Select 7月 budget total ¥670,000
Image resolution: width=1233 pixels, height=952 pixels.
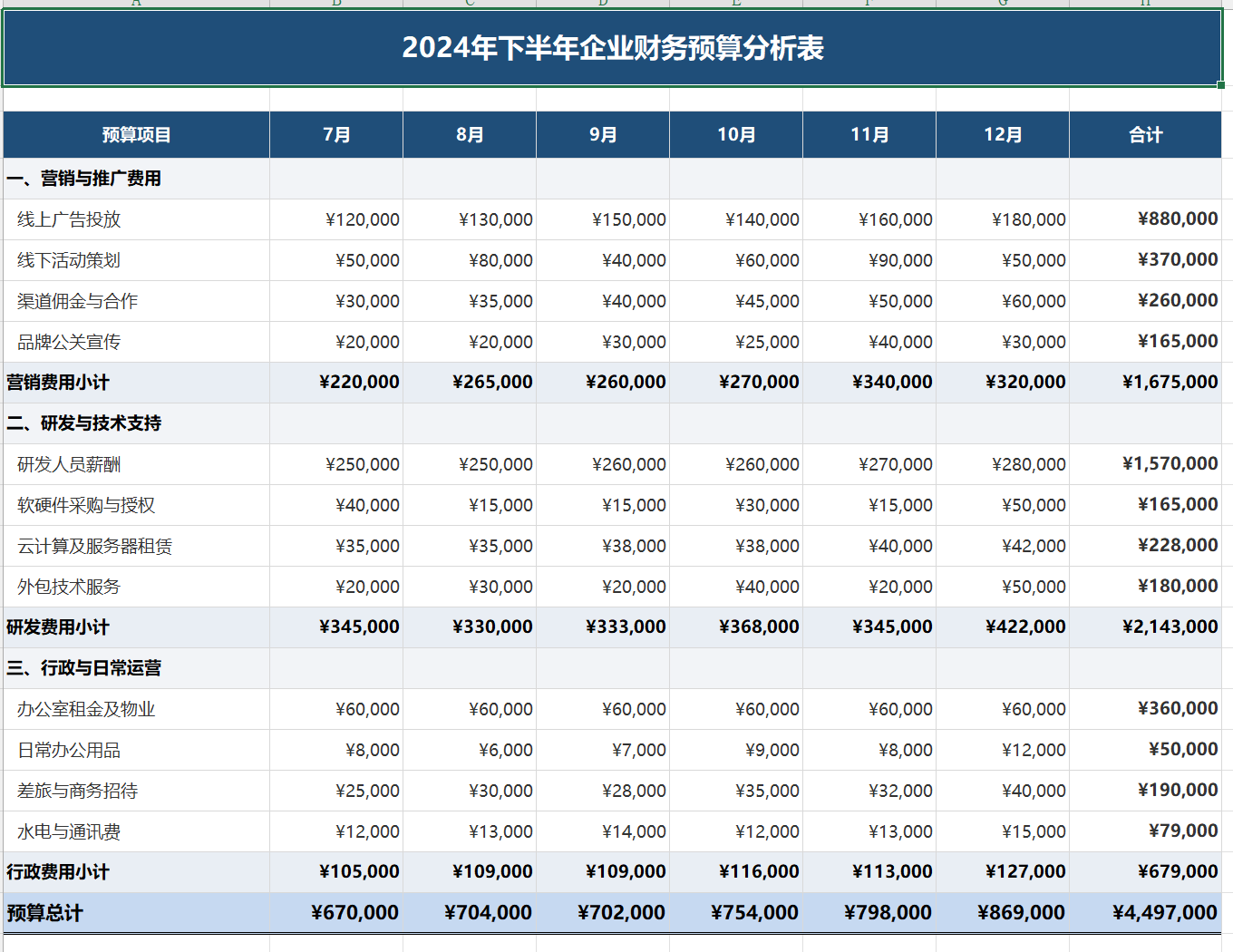coord(336,913)
